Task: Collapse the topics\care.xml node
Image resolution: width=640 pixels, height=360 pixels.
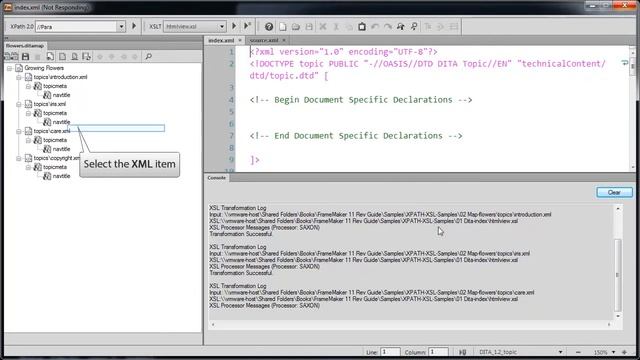Action: click(x=19, y=131)
